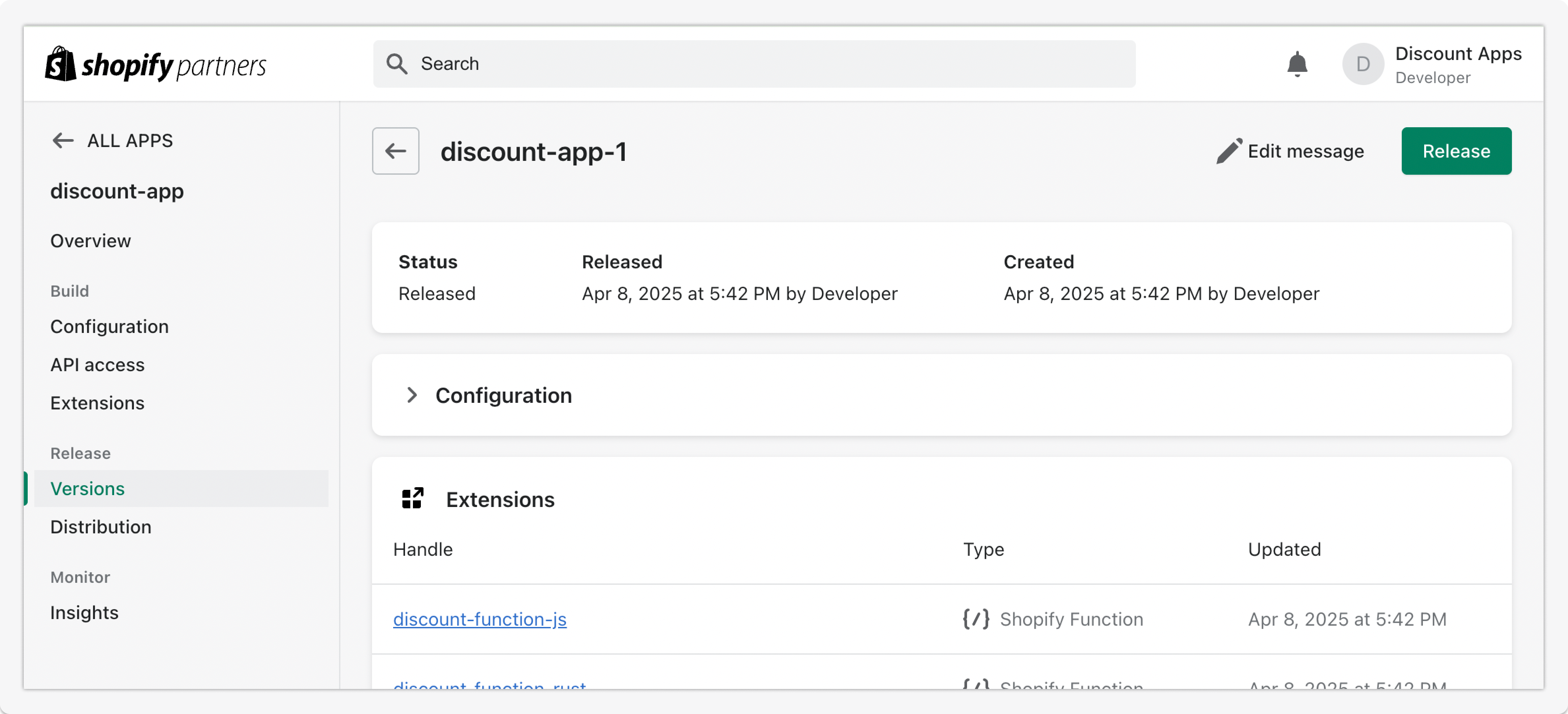Viewport: 1568px width, 714px height.
Task: Click into the Search field
Action: click(754, 64)
